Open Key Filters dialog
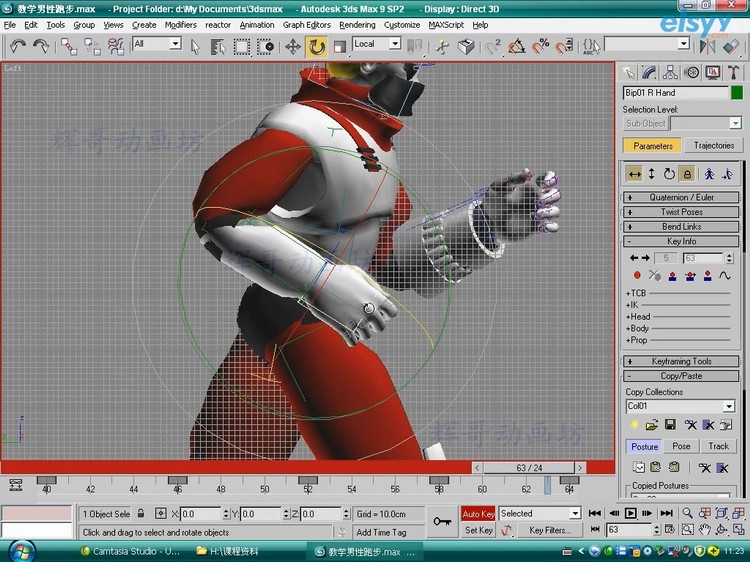This screenshot has height=562, width=750. (550, 530)
